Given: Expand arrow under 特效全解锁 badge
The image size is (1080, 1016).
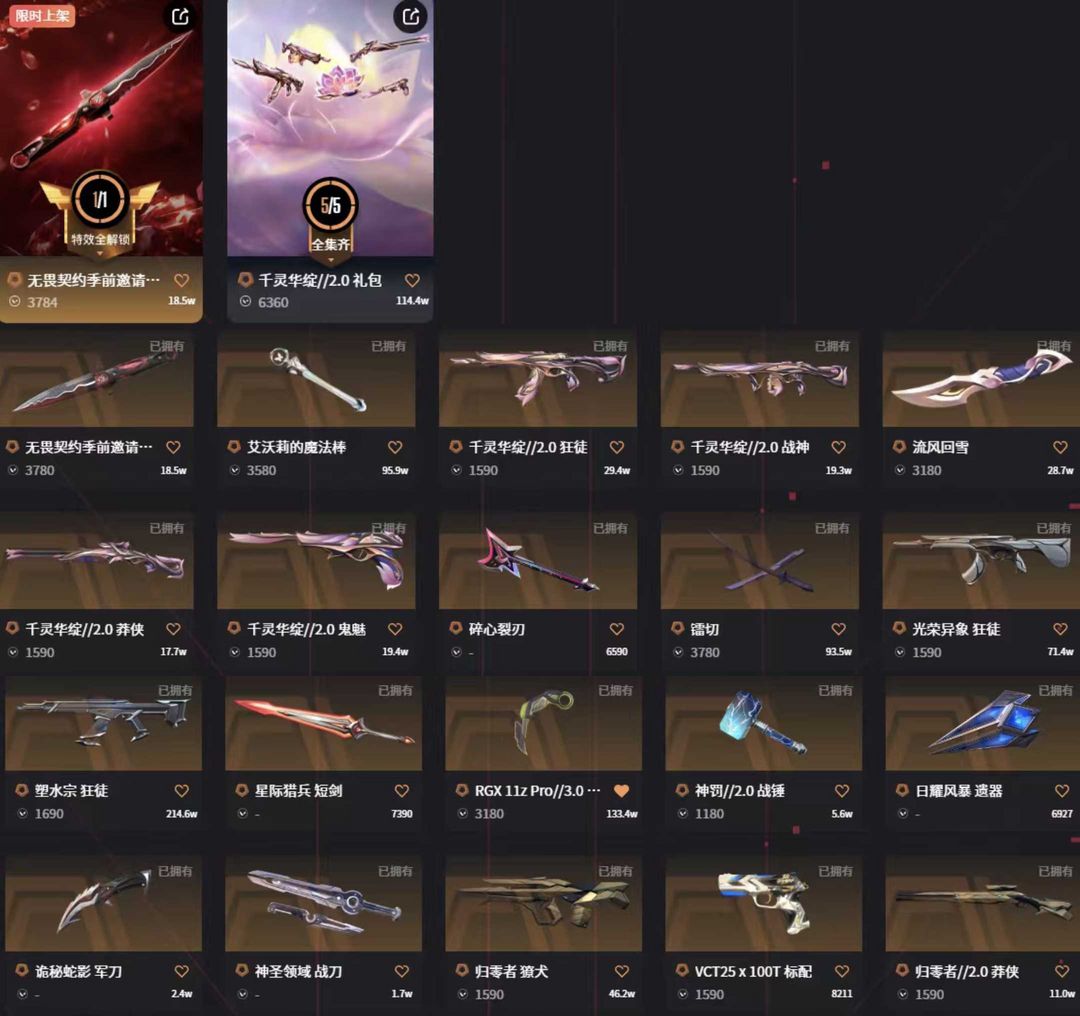Looking at the screenshot, I should coord(100,254).
